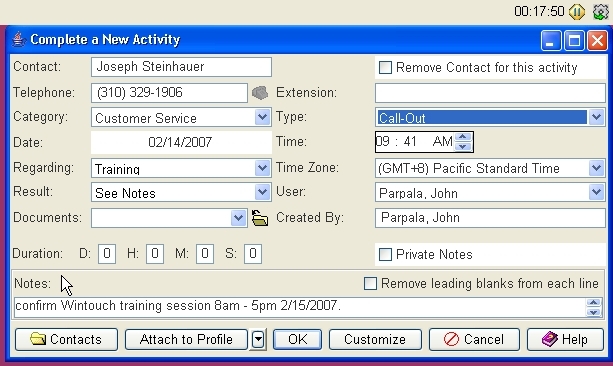613x366 pixels.
Task: Click the pause icon next to the timer
Action: 577,12
